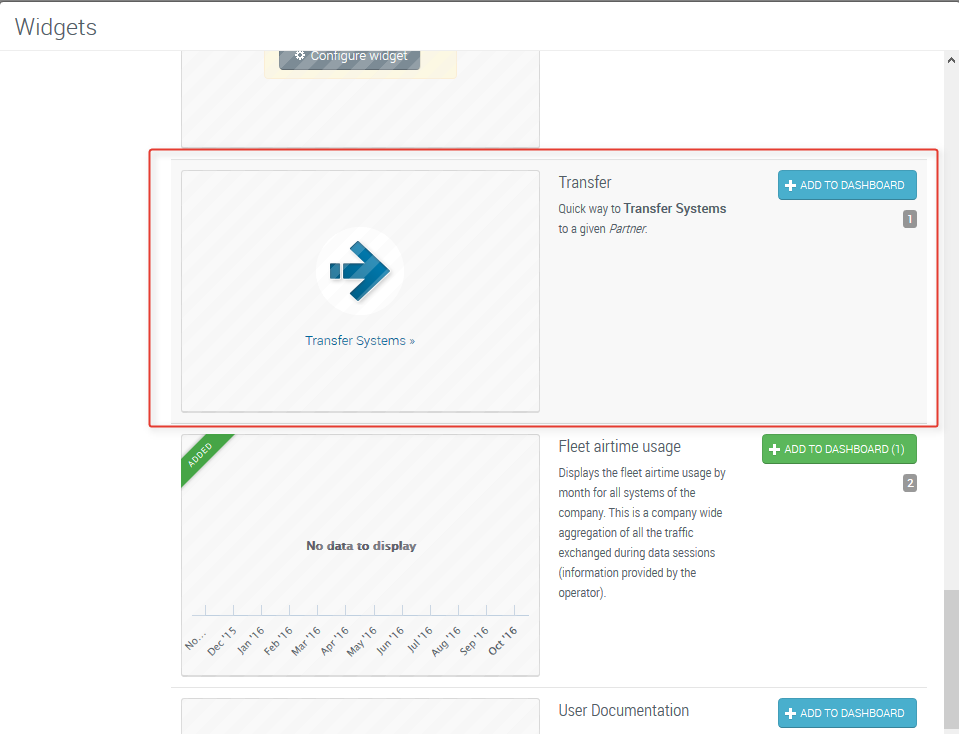Screen dimensions: 959x734
Task: Click the gear icon on Configure widget
Action: tap(299, 56)
